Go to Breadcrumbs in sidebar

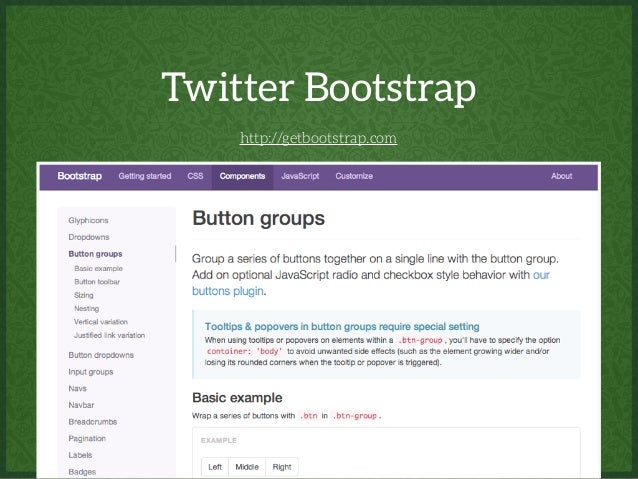coord(93,422)
